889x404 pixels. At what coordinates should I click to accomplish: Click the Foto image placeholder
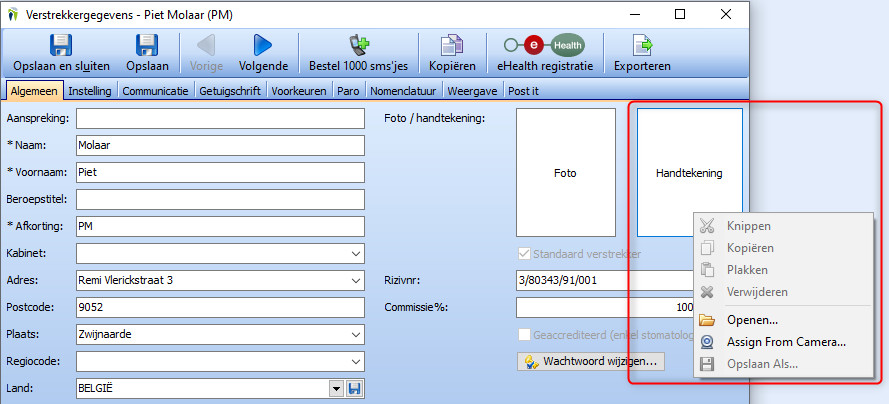coord(565,173)
